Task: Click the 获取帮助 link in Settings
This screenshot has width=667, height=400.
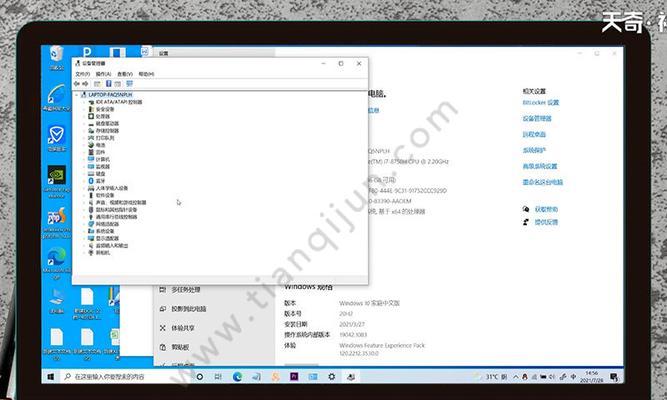Action: click(546, 209)
